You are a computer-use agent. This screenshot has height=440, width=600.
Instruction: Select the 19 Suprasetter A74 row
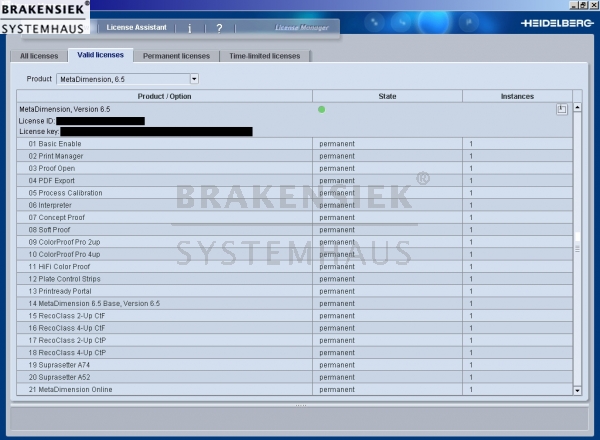click(x=295, y=365)
